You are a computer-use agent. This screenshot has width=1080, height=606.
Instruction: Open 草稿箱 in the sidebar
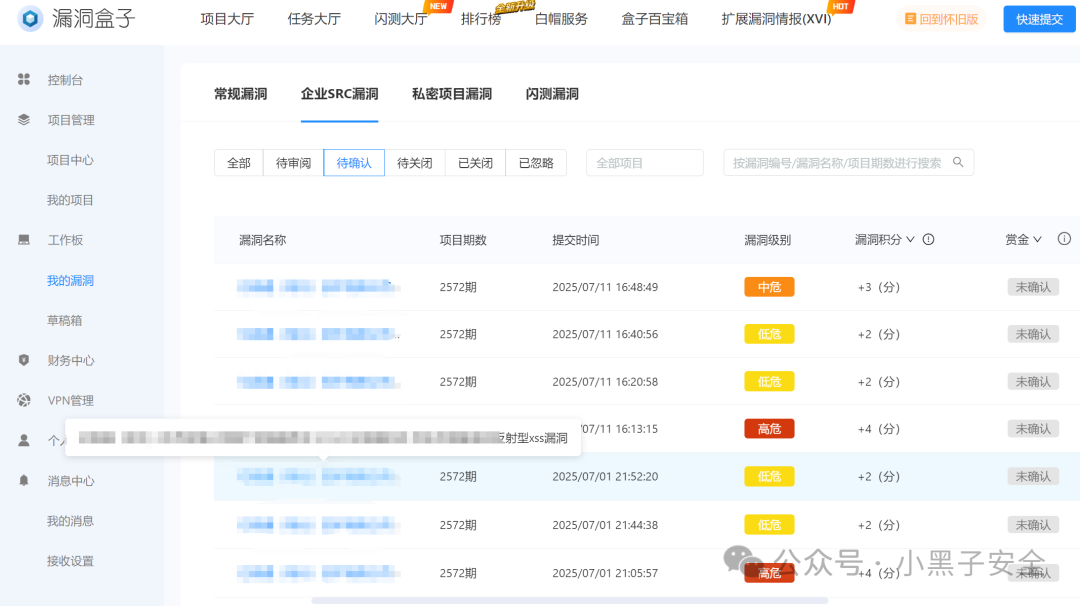pyautogui.click(x=65, y=320)
